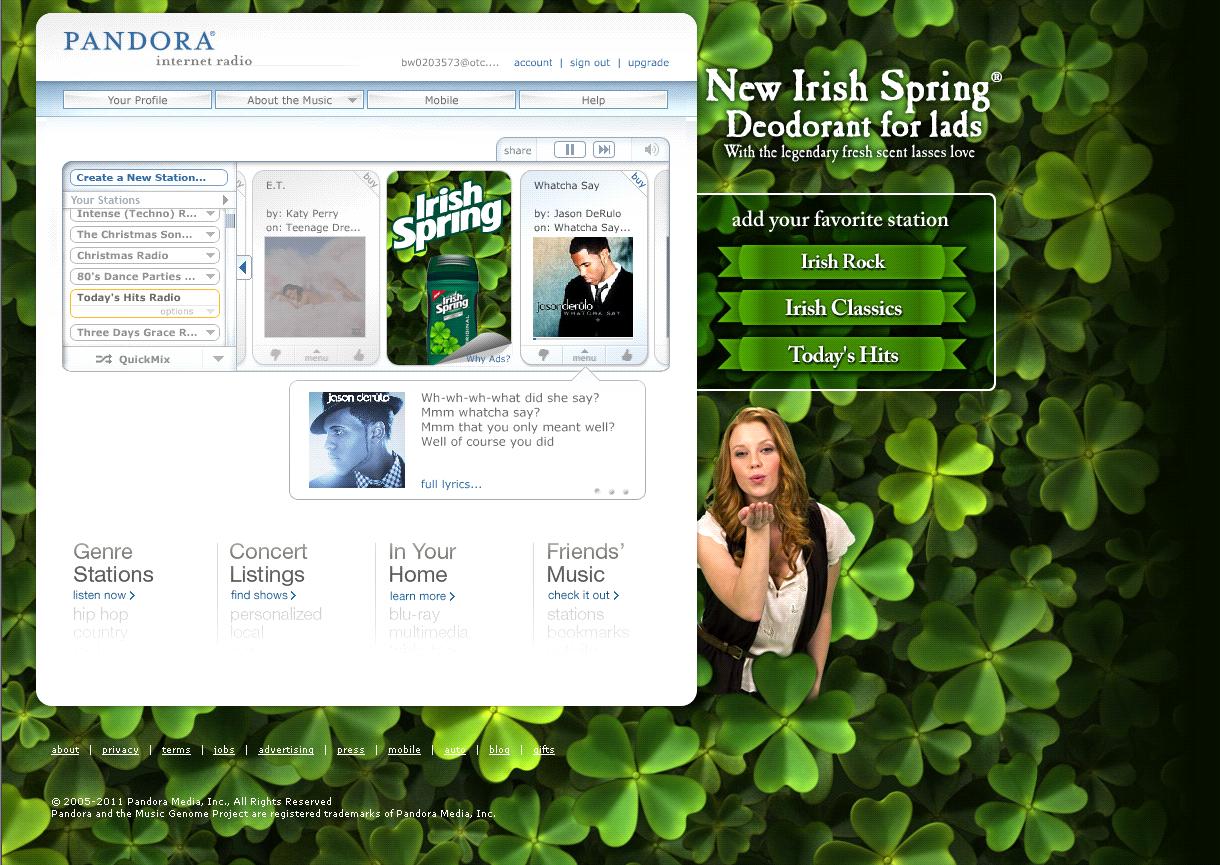Open the Your Profile tab
1220x865 pixels.
[x=137, y=100]
